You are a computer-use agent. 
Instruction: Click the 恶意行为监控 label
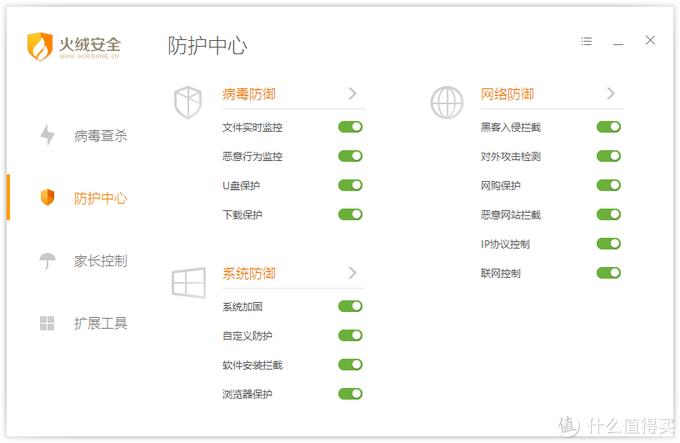252,156
